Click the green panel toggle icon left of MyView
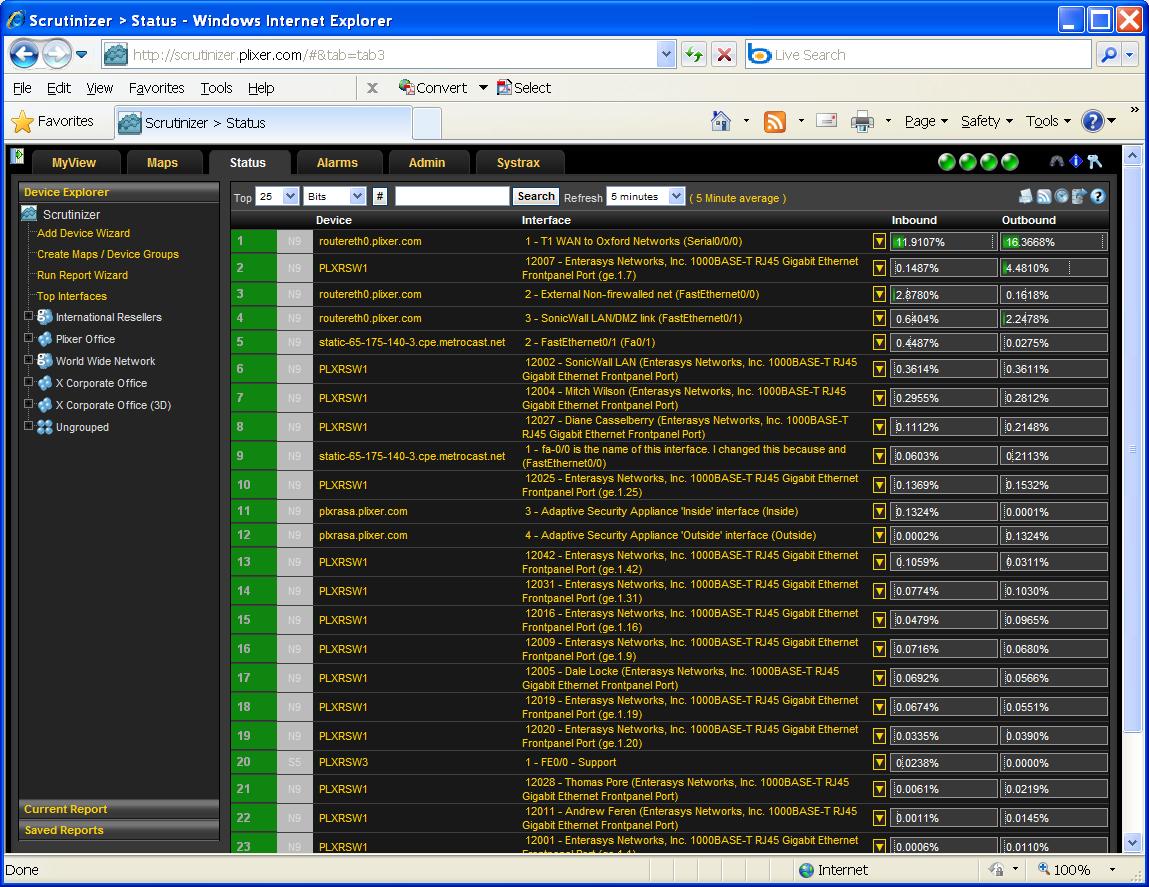The height and width of the screenshot is (887, 1149). pyautogui.click(x=18, y=156)
